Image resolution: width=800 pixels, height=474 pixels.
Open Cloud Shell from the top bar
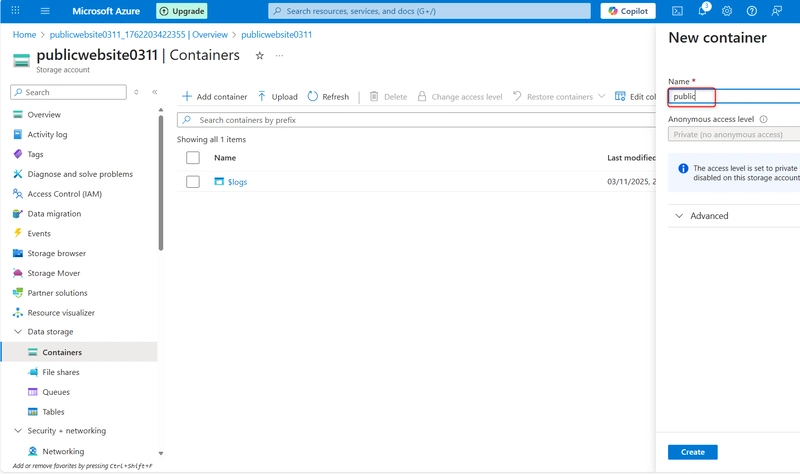[677, 11]
